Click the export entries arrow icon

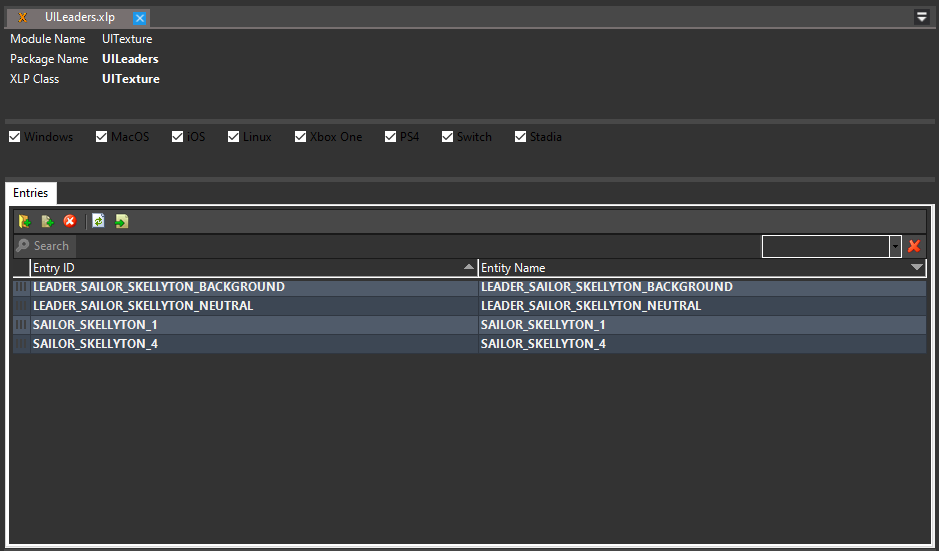(121, 221)
